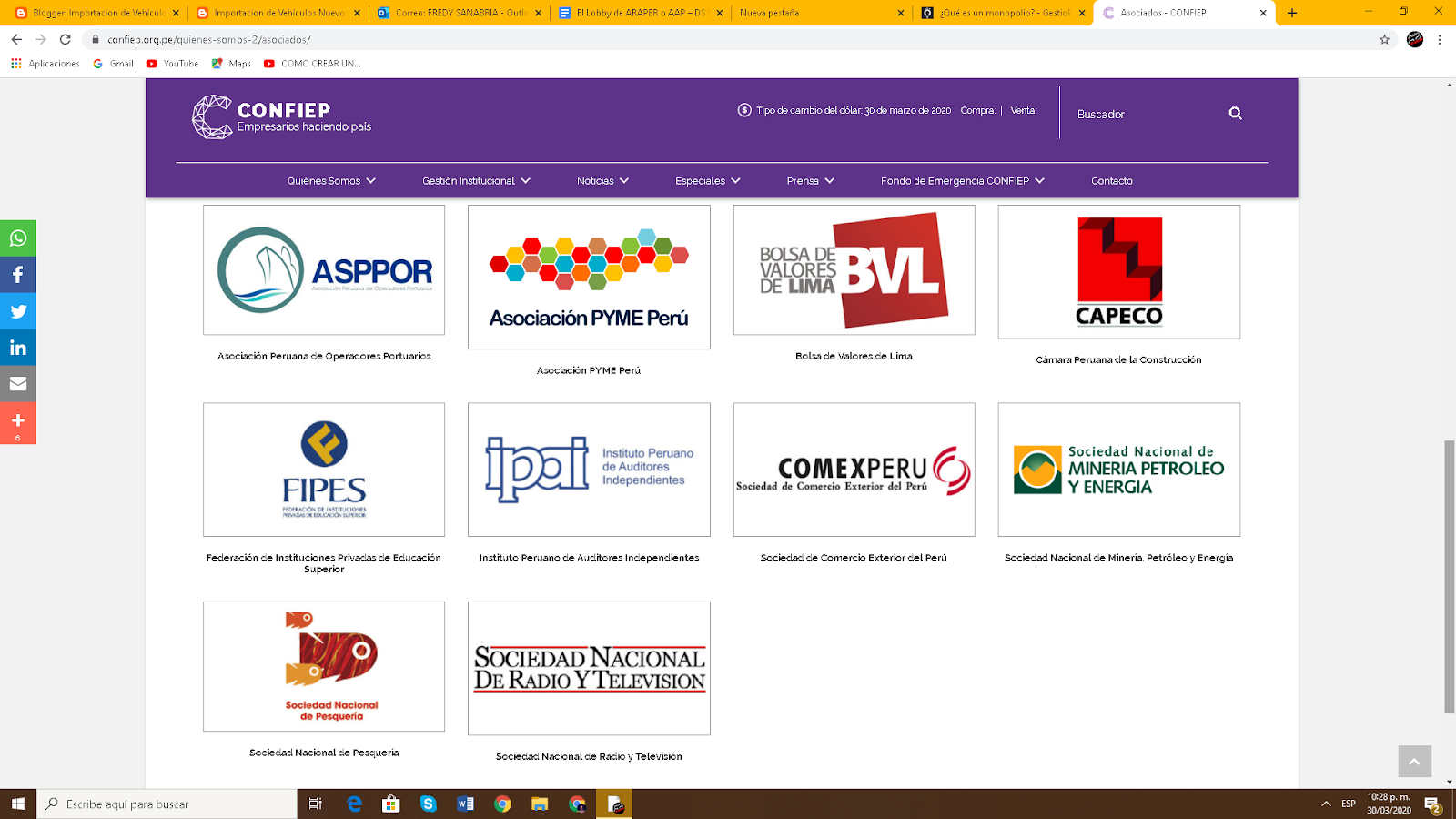Expand Fondo de Emergencia CONFIEP menu
This screenshot has width=1456, height=819.
(963, 181)
